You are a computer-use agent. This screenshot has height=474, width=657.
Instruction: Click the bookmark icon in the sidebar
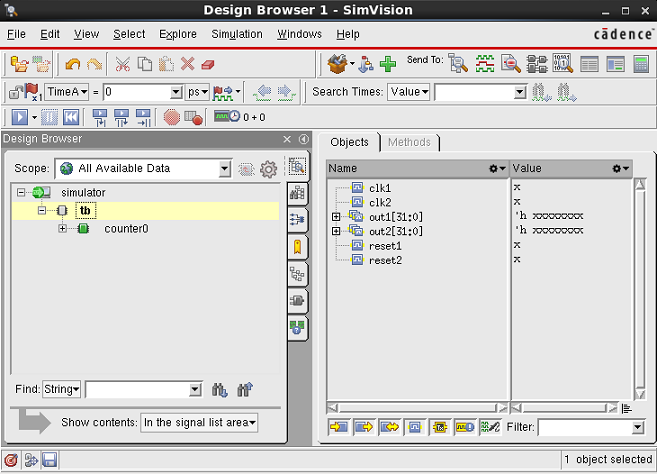point(297,247)
